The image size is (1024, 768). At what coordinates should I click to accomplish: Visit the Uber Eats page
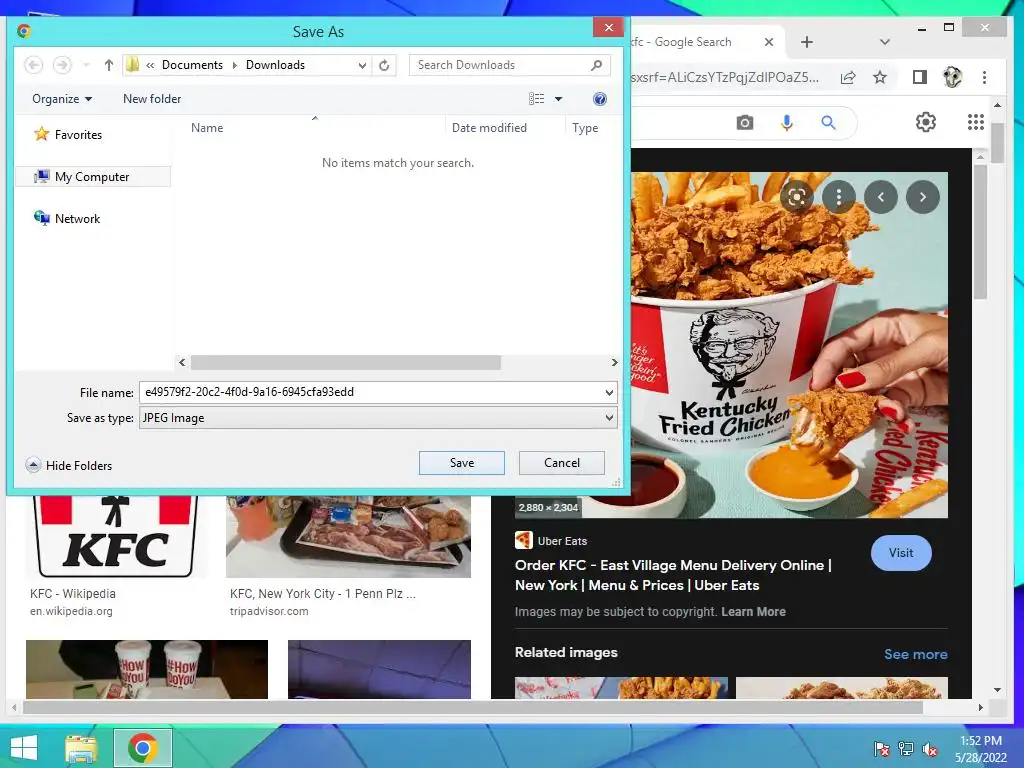click(901, 552)
